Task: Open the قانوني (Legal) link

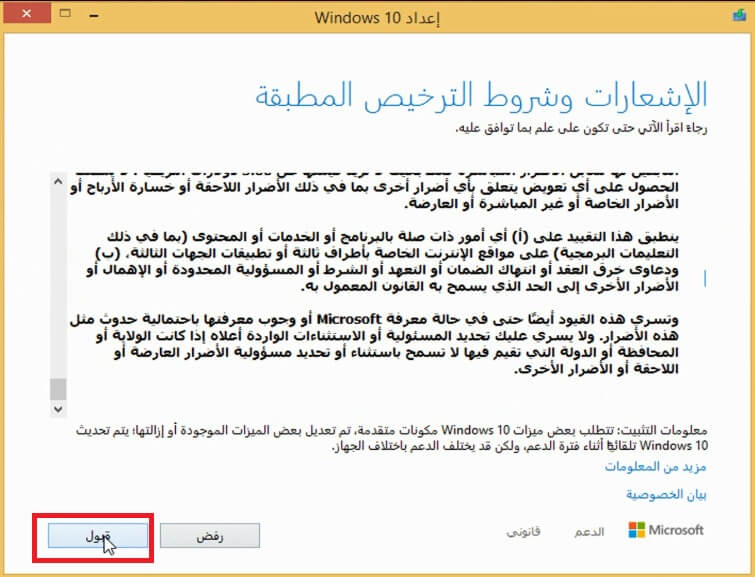Action: pyautogui.click(x=523, y=531)
